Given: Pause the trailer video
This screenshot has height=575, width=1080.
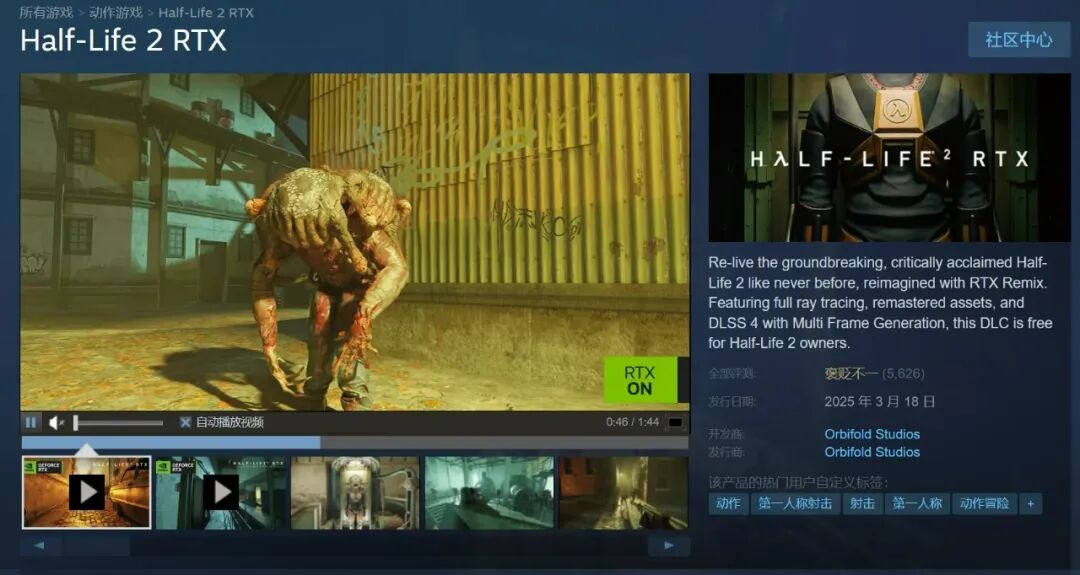Looking at the screenshot, I should click(x=30, y=422).
